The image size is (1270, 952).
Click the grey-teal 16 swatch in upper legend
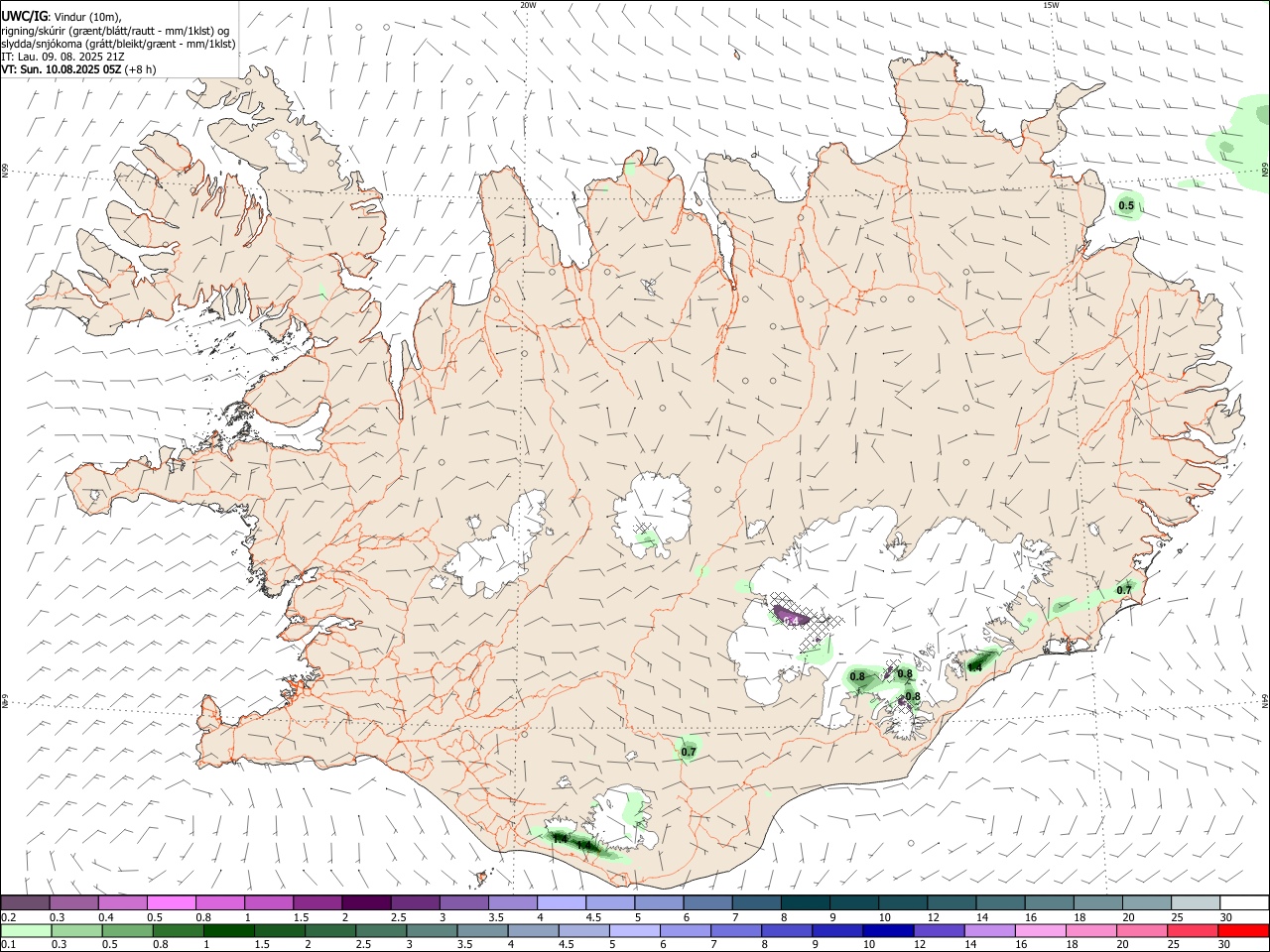(x=1049, y=902)
